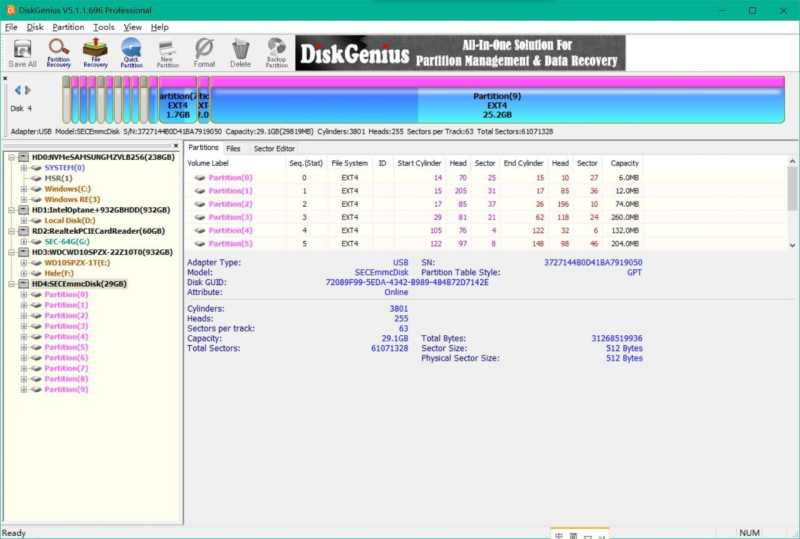Click the File System column header

tap(349, 163)
